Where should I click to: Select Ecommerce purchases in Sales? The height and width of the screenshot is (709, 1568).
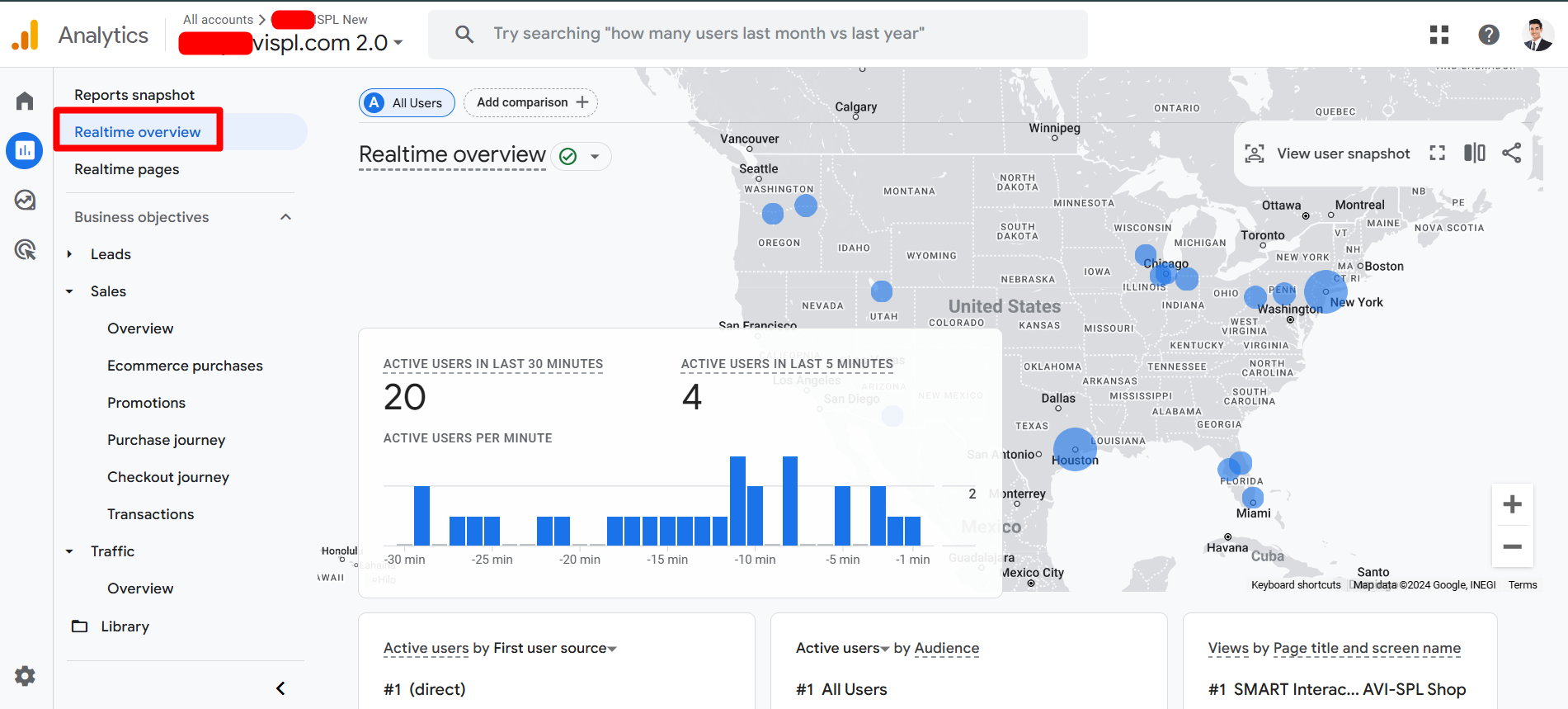185,366
